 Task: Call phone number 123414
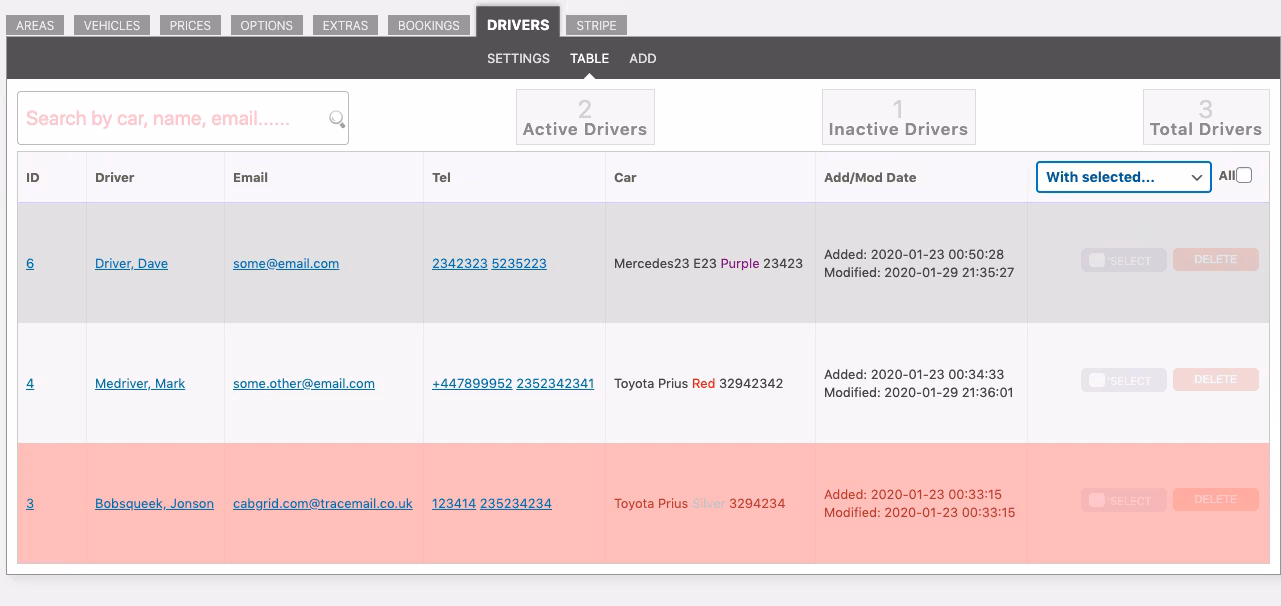[x=454, y=503]
